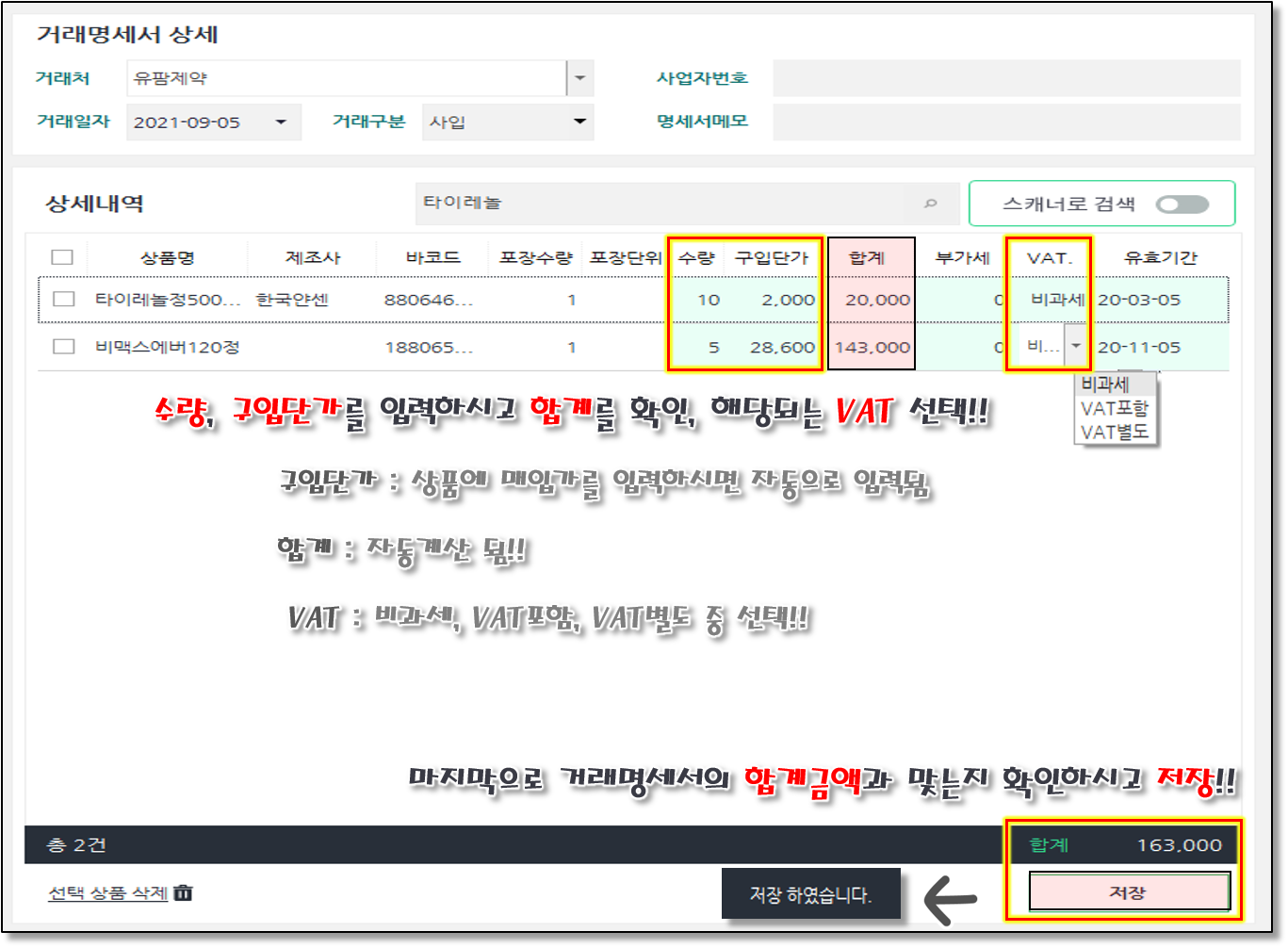Open the 거래구분 사입 dropdown
Screen dimensions: 1288x948
pyautogui.click(x=579, y=122)
